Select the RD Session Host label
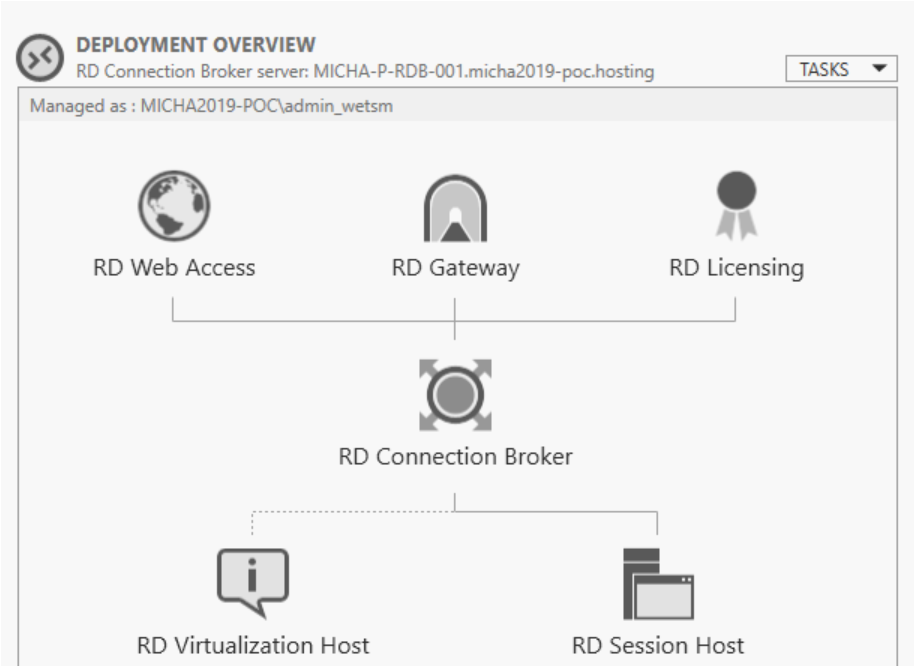This screenshot has height=668, width=915. tap(657, 645)
